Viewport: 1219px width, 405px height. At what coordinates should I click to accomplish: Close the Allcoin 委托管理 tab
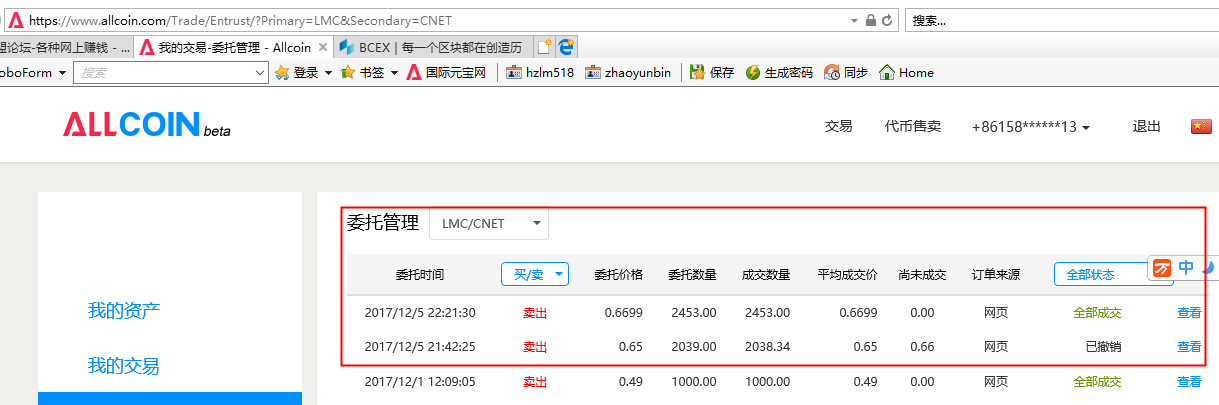click(x=323, y=47)
